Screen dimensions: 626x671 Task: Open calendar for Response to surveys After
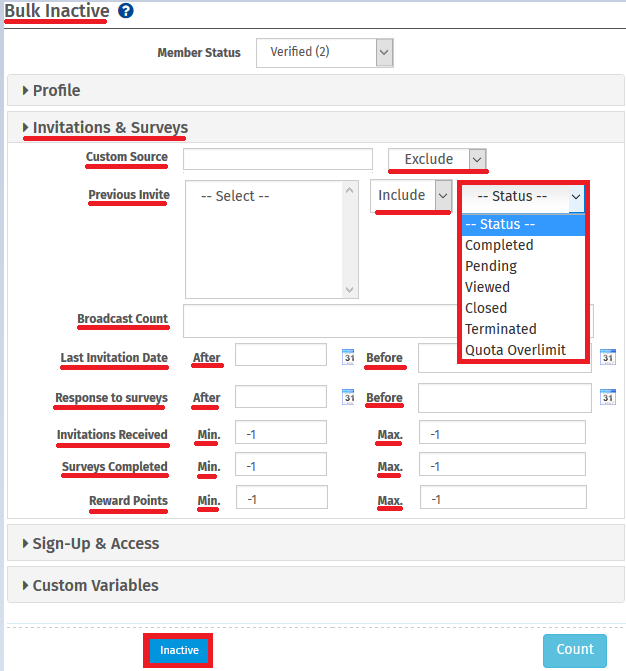[348, 397]
